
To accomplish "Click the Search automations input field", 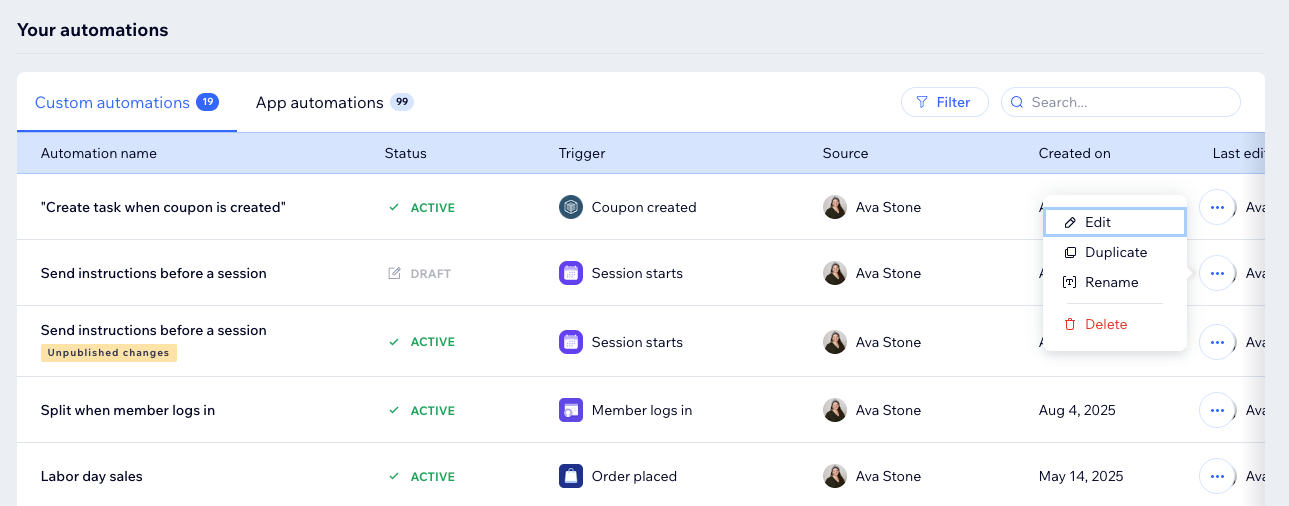I will [x=1130, y=102].
